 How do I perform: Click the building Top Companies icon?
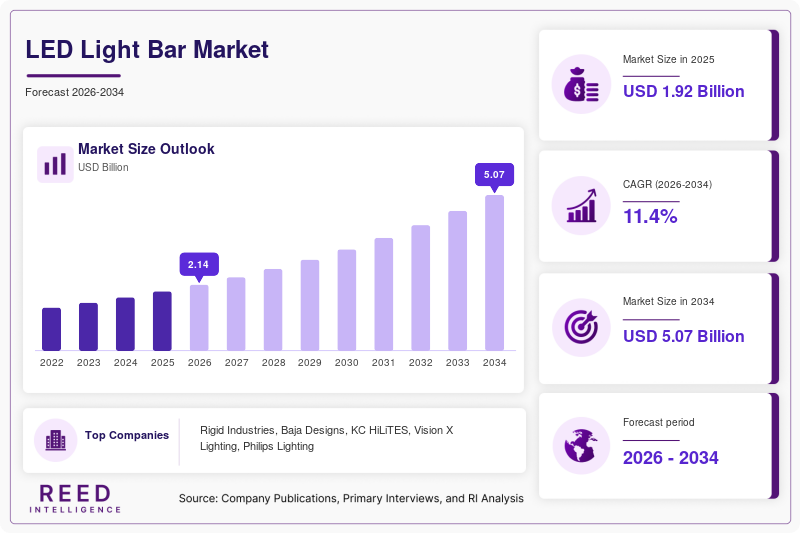click(x=56, y=440)
